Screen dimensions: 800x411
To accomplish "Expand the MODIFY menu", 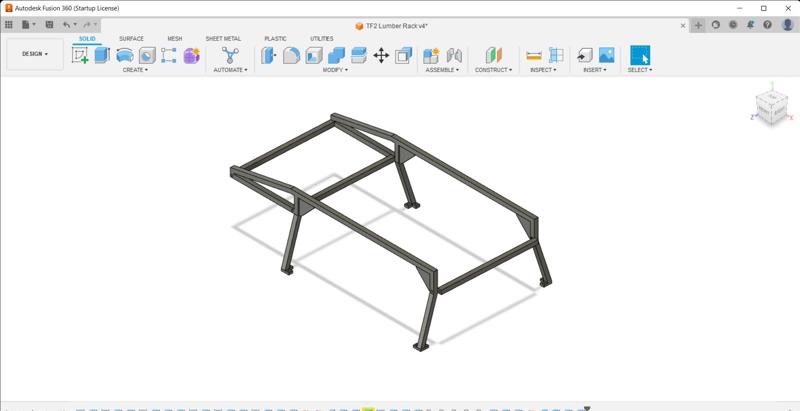I will click(x=335, y=70).
